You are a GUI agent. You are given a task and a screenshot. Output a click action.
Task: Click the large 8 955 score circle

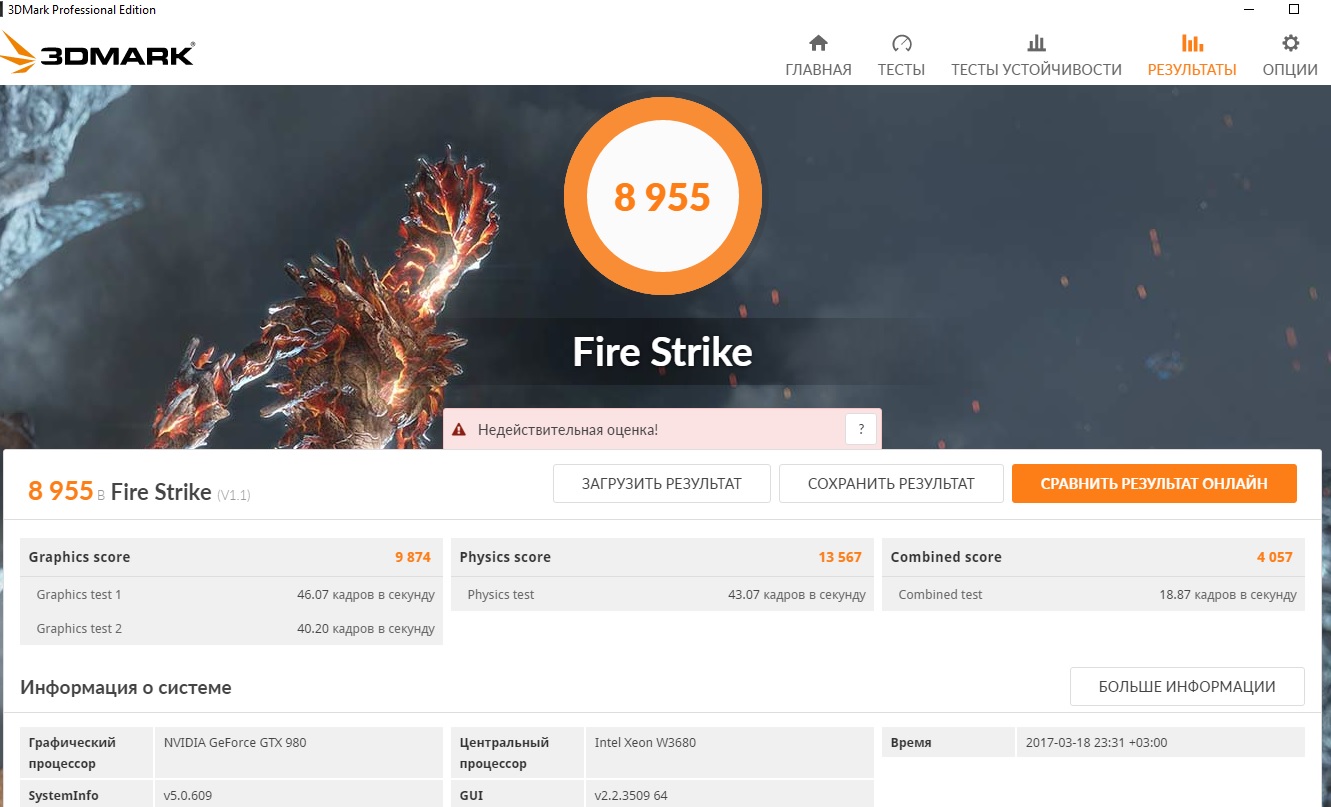tap(663, 196)
